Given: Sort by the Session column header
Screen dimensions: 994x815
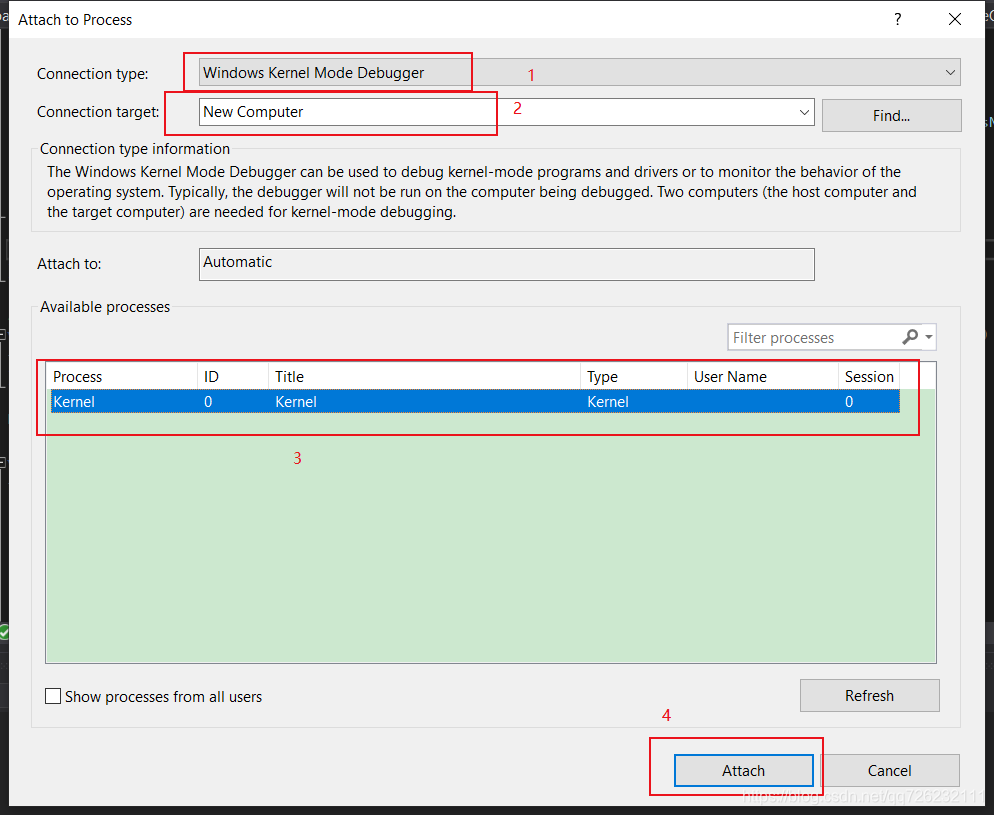Looking at the screenshot, I should tap(869, 376).
